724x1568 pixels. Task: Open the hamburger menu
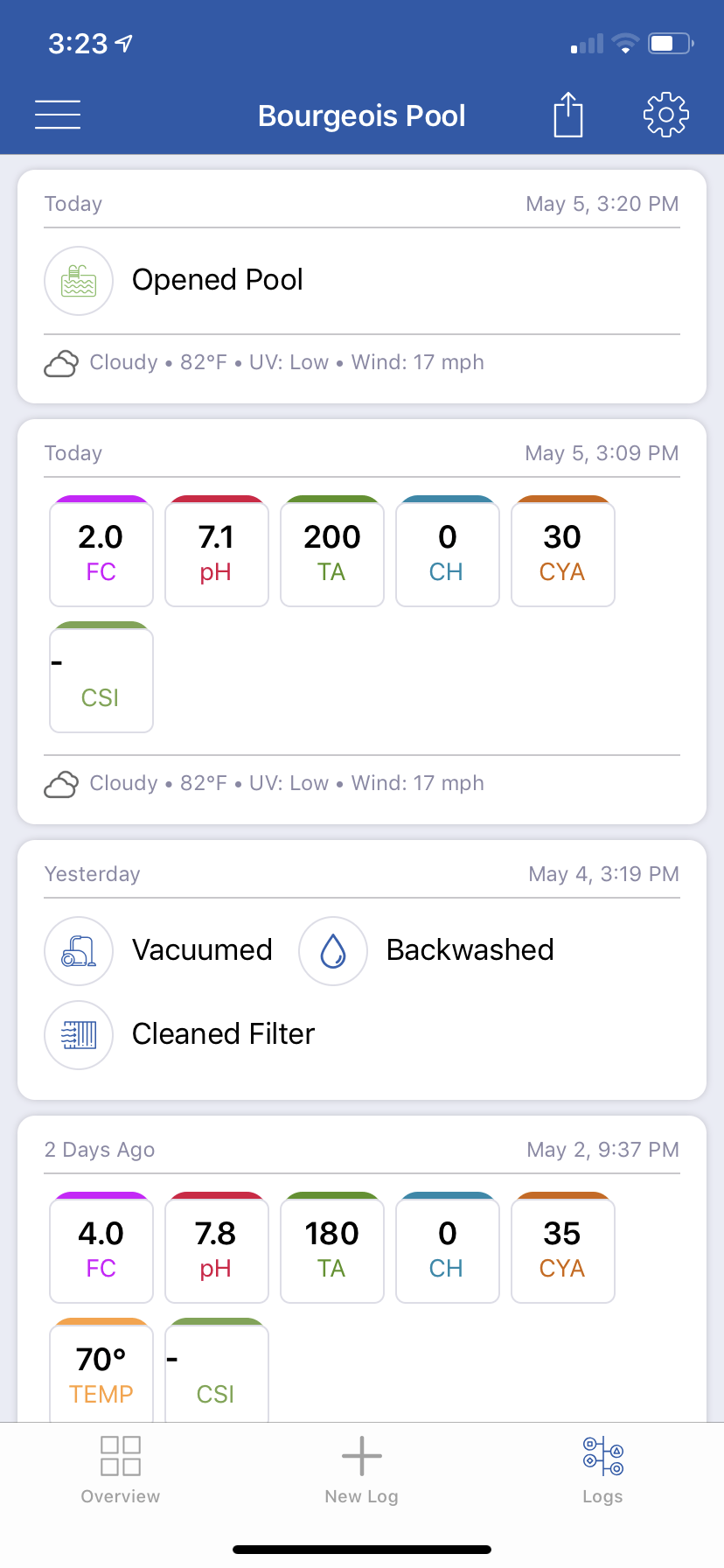click(x=58, y=115)
